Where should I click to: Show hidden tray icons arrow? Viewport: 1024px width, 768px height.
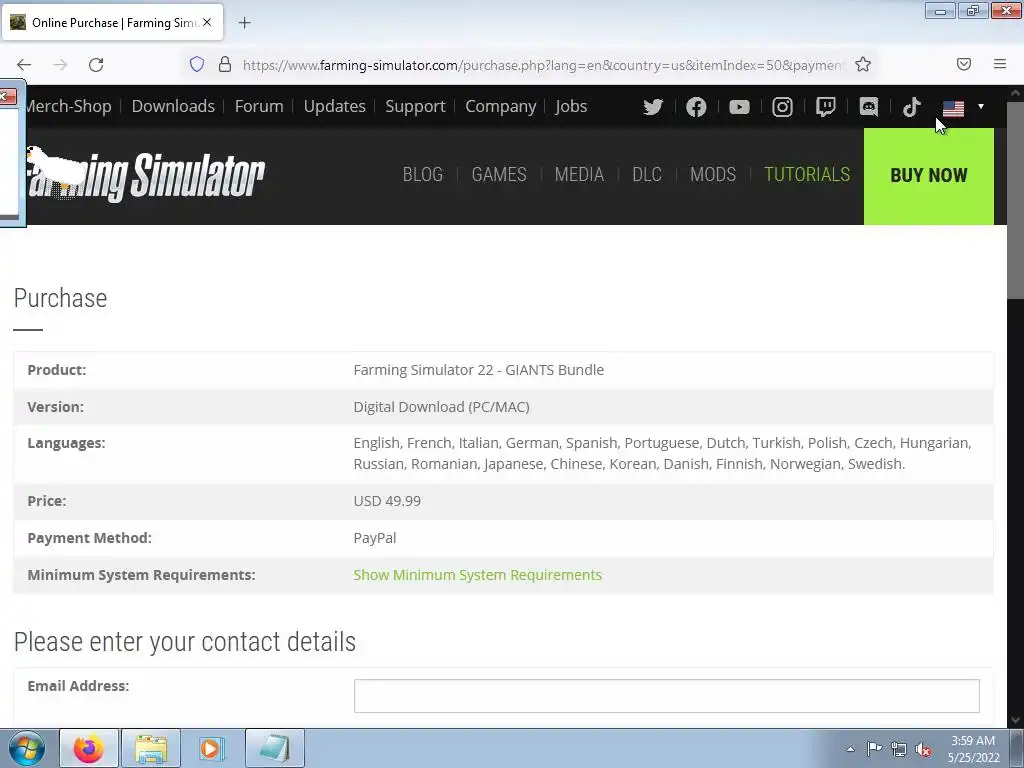[x=850, y=749]
